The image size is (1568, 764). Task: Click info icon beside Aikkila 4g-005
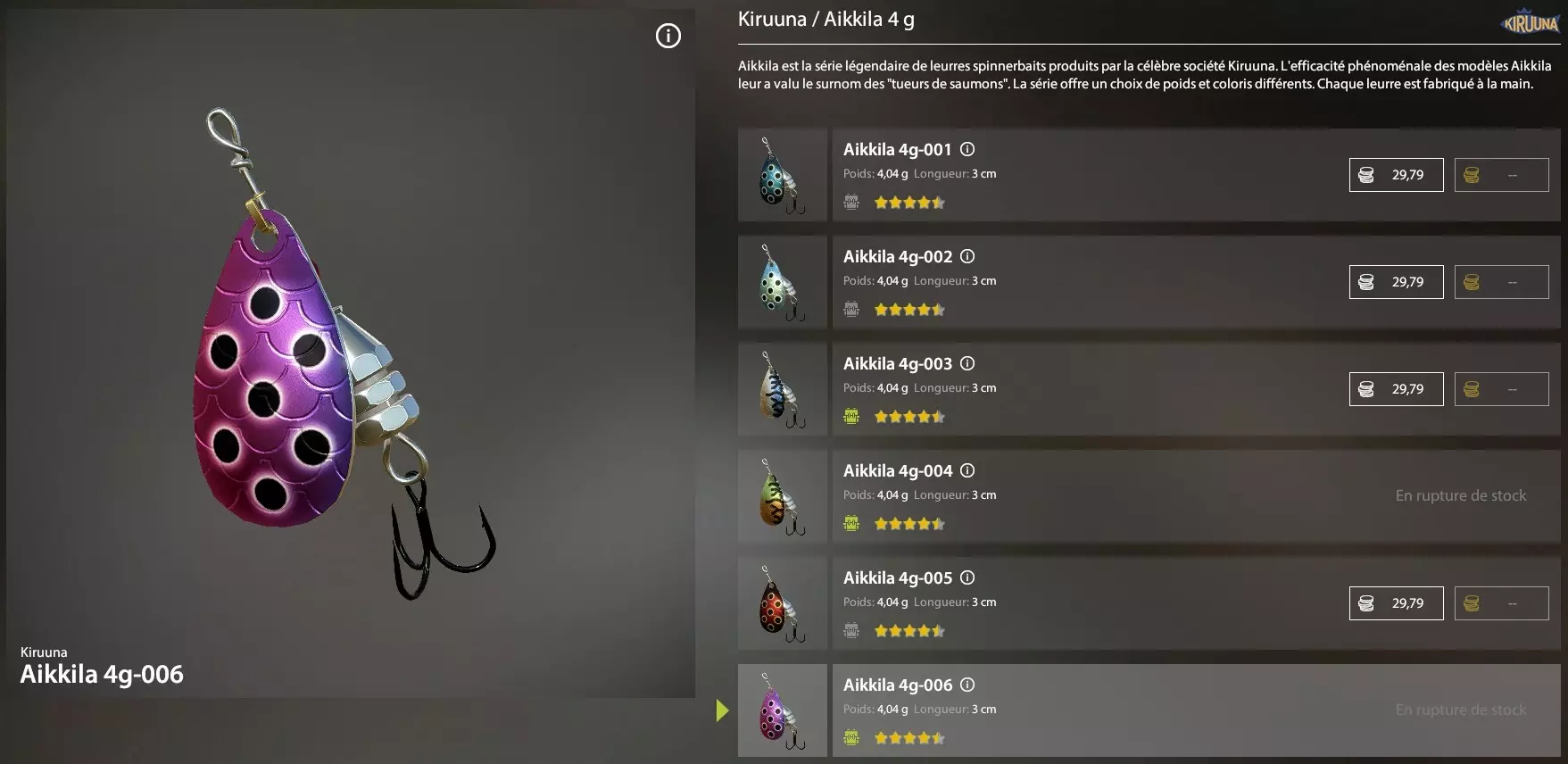click(967, 577)
